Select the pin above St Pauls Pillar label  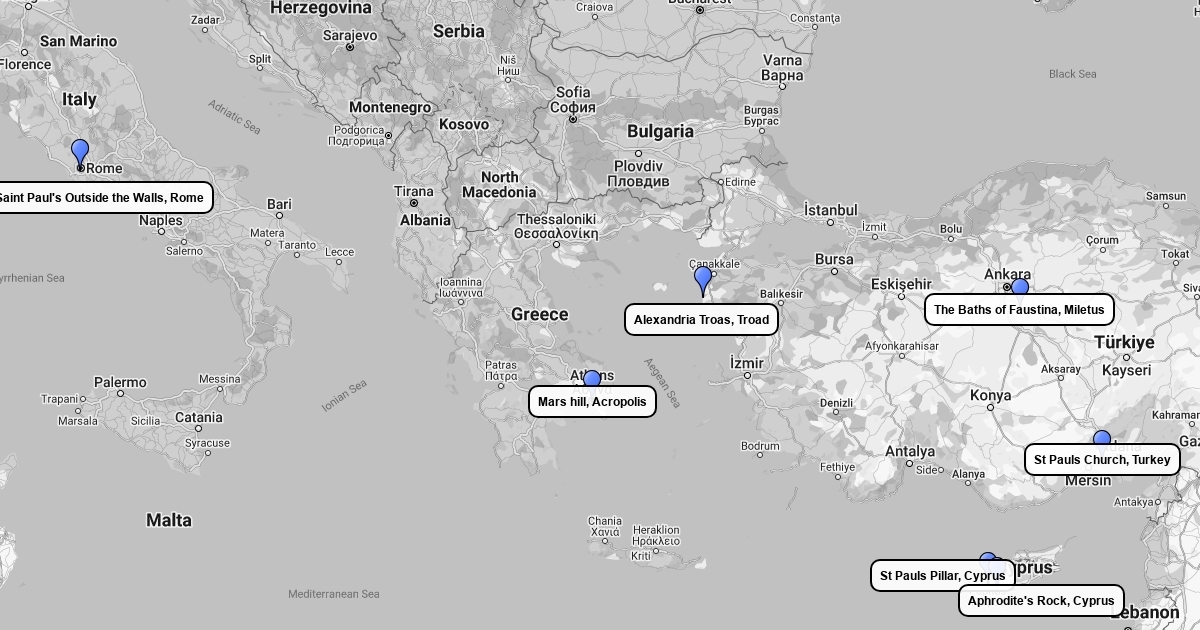(x=987, y=558)
